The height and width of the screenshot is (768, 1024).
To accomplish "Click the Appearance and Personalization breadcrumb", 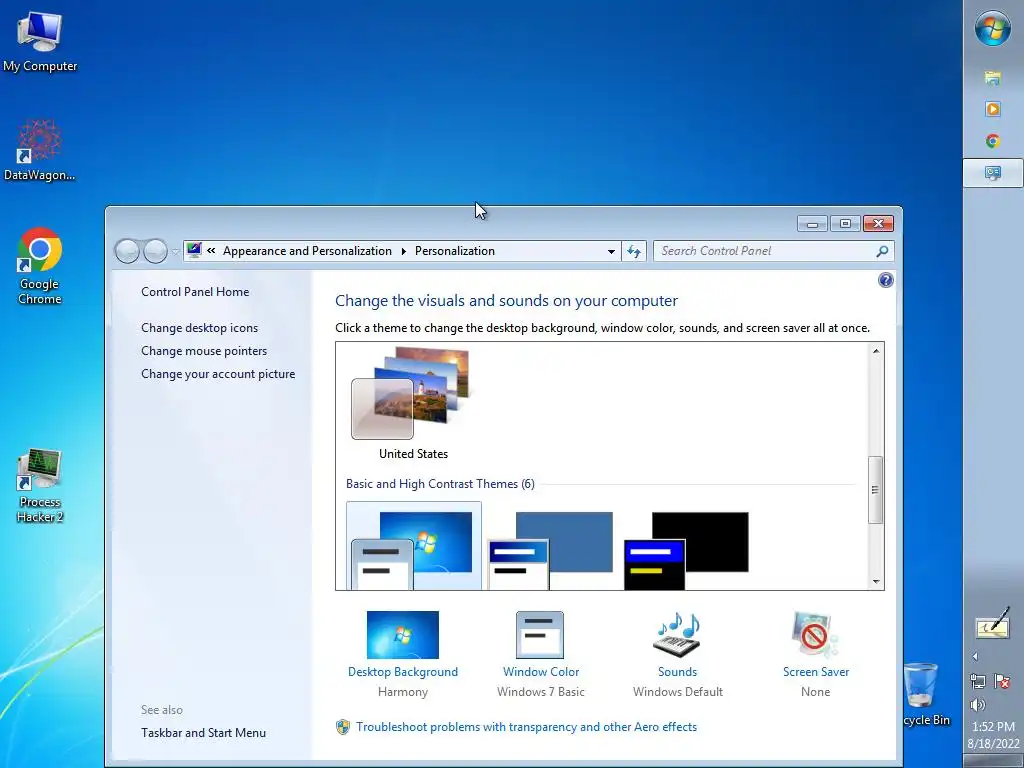I will [308, 251].
